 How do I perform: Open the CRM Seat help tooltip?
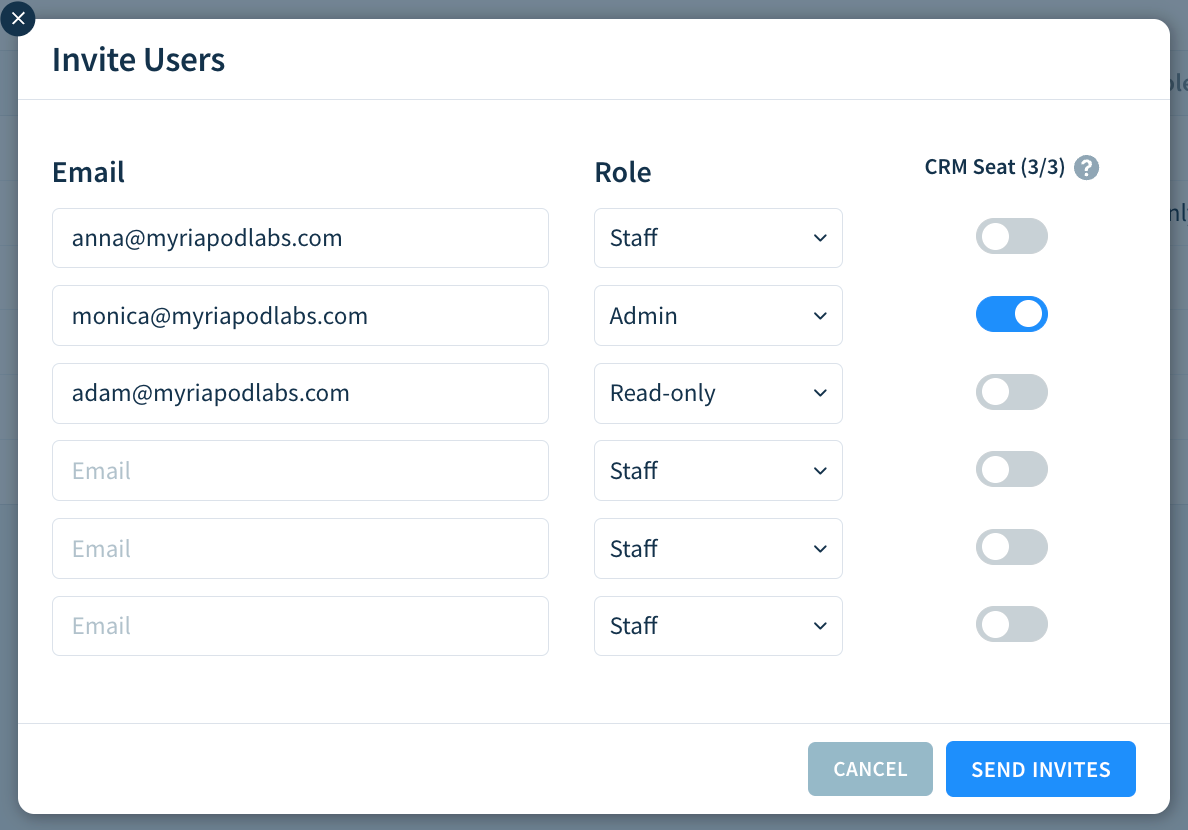coord(1087,167)
